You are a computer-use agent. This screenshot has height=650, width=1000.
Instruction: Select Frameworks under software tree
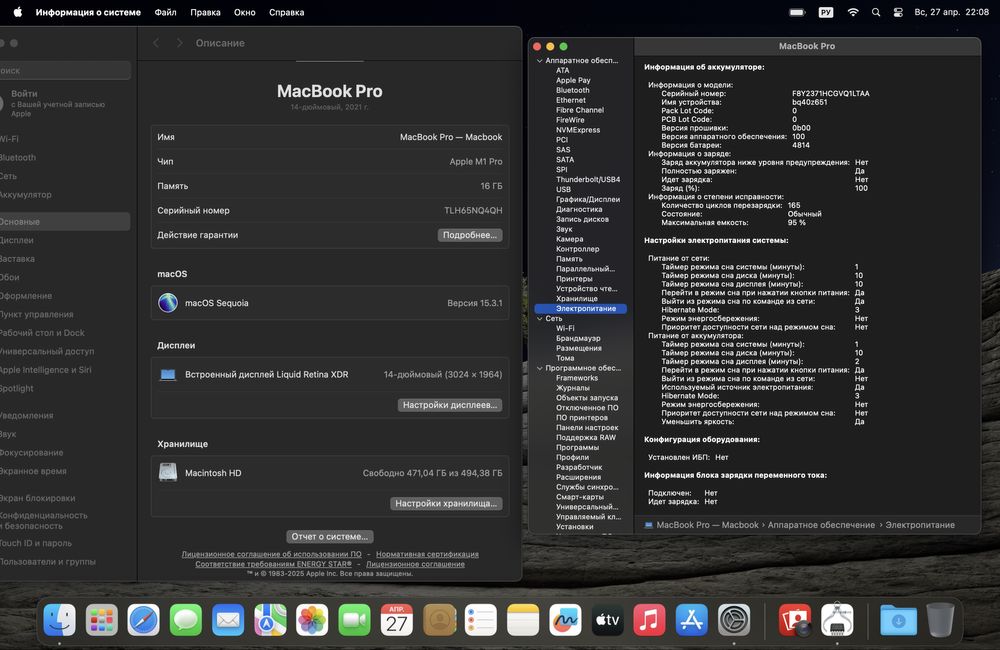(577, 378)
